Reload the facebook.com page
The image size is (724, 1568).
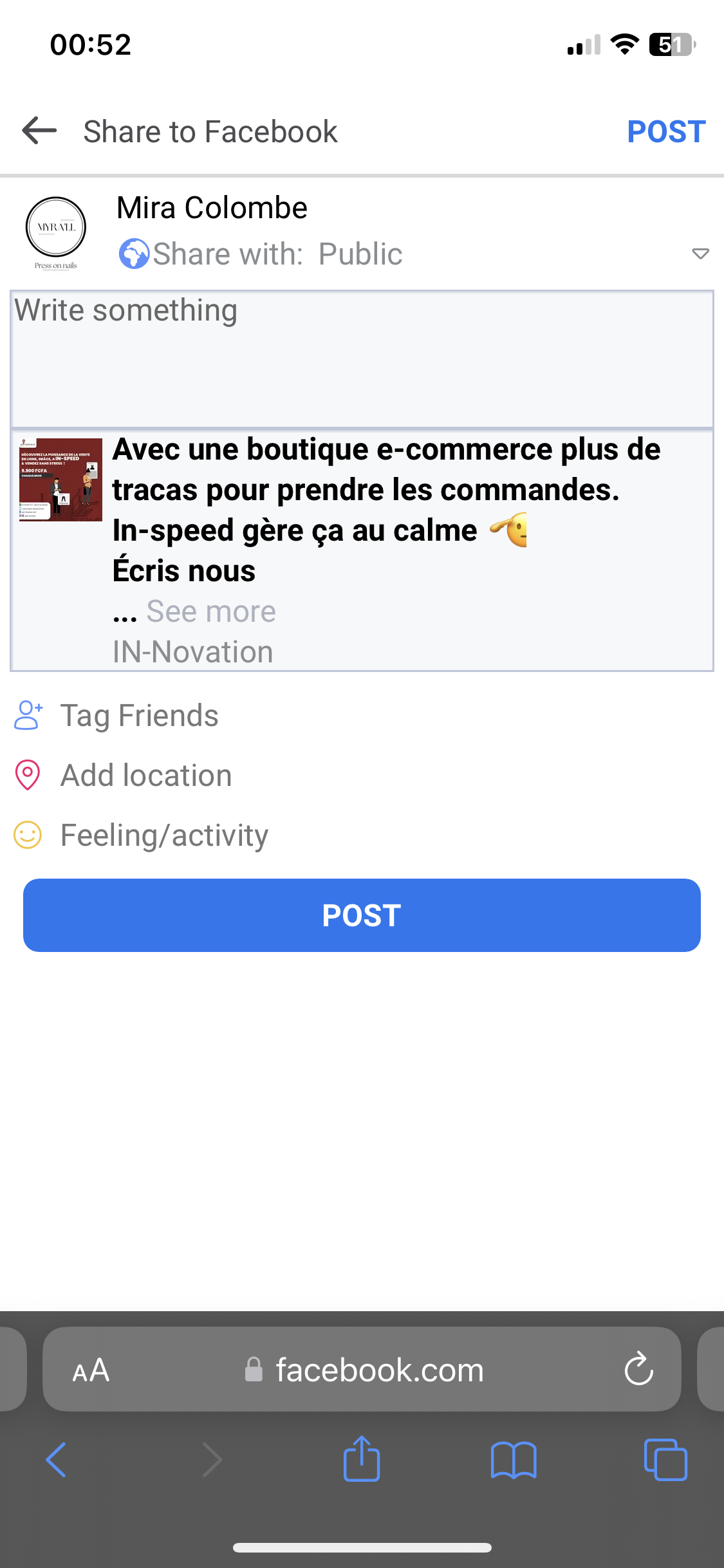[638, 1369]
